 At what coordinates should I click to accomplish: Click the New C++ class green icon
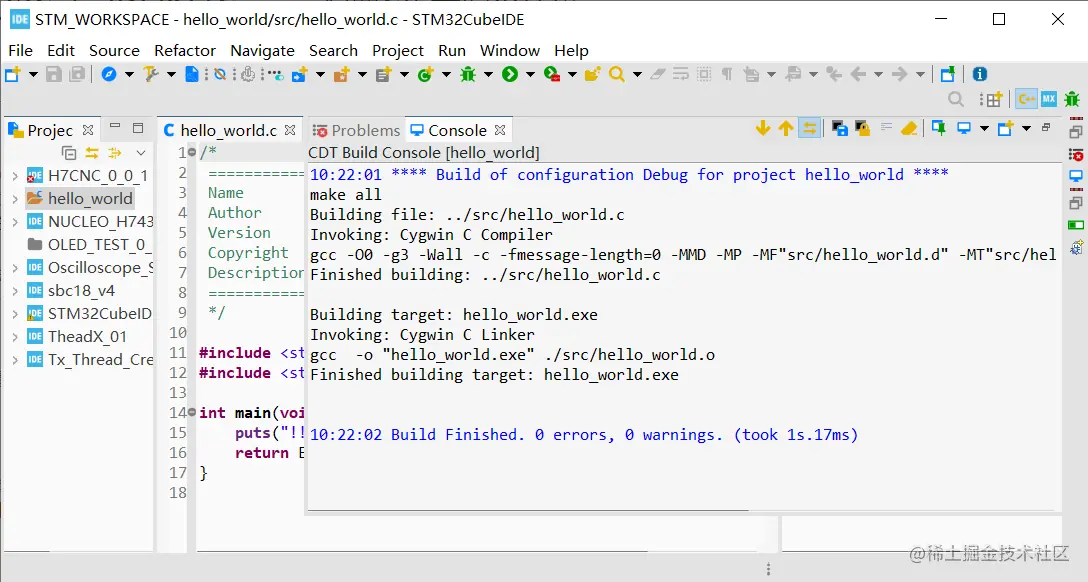[425, 74]
